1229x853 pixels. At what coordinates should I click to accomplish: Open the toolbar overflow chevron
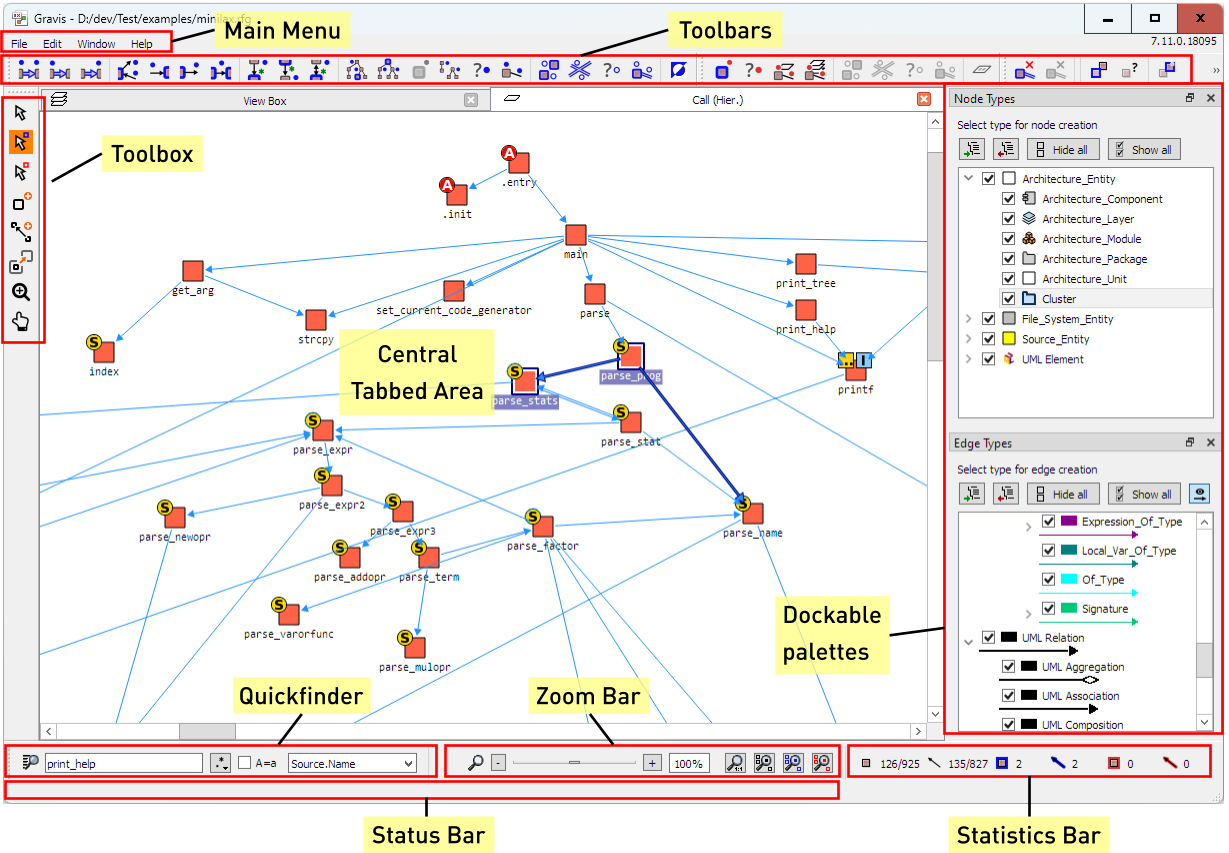click(x=1215, y=71)
